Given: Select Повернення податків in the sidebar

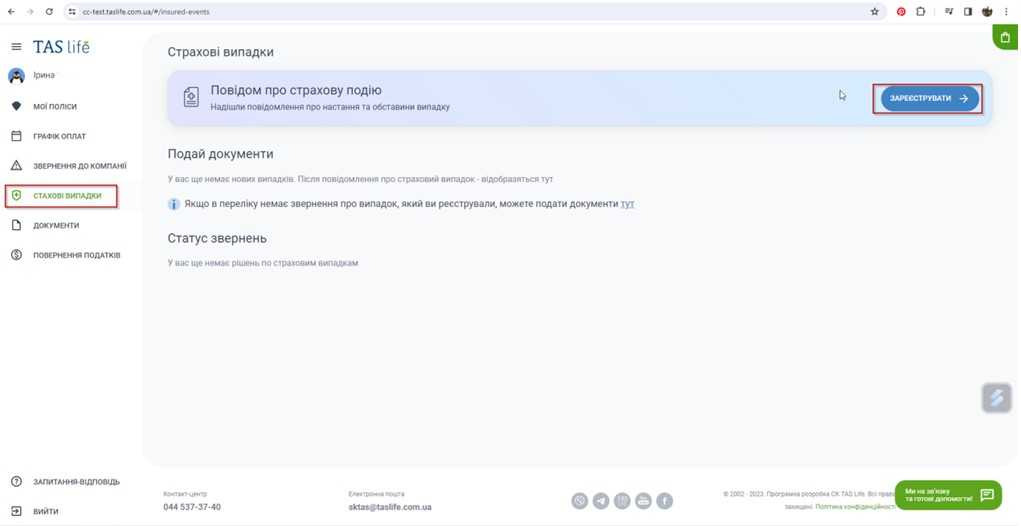Looking at the screenshot, I should coord(76,255).
